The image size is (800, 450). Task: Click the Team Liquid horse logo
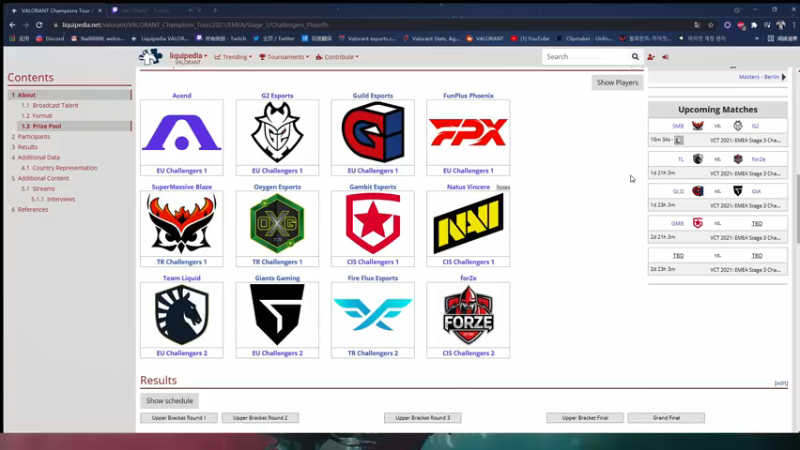pos(182,315)
